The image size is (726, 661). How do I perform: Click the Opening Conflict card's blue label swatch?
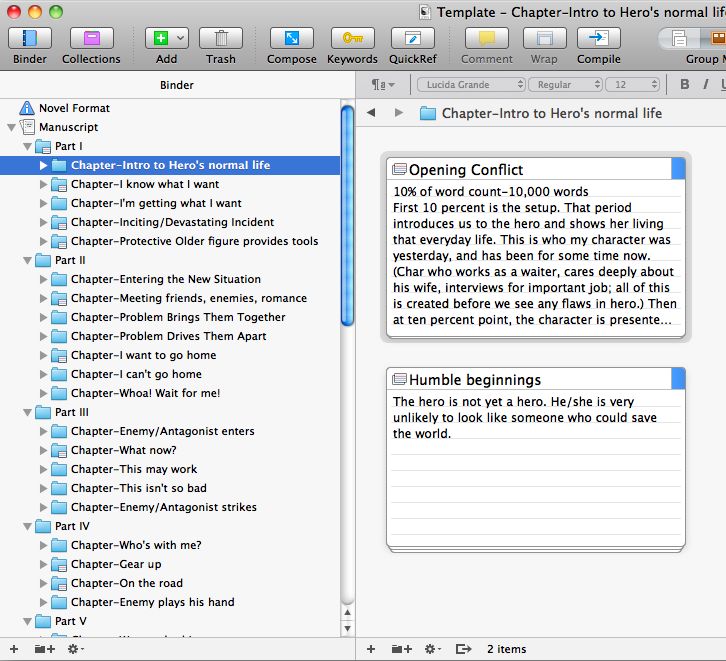click(x=678, y=168)
